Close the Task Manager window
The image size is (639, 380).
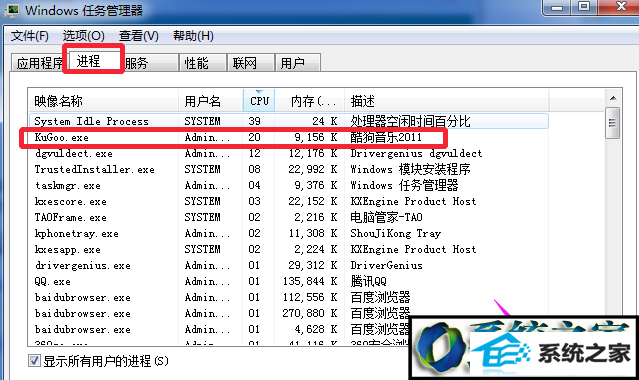click(621, 7)
